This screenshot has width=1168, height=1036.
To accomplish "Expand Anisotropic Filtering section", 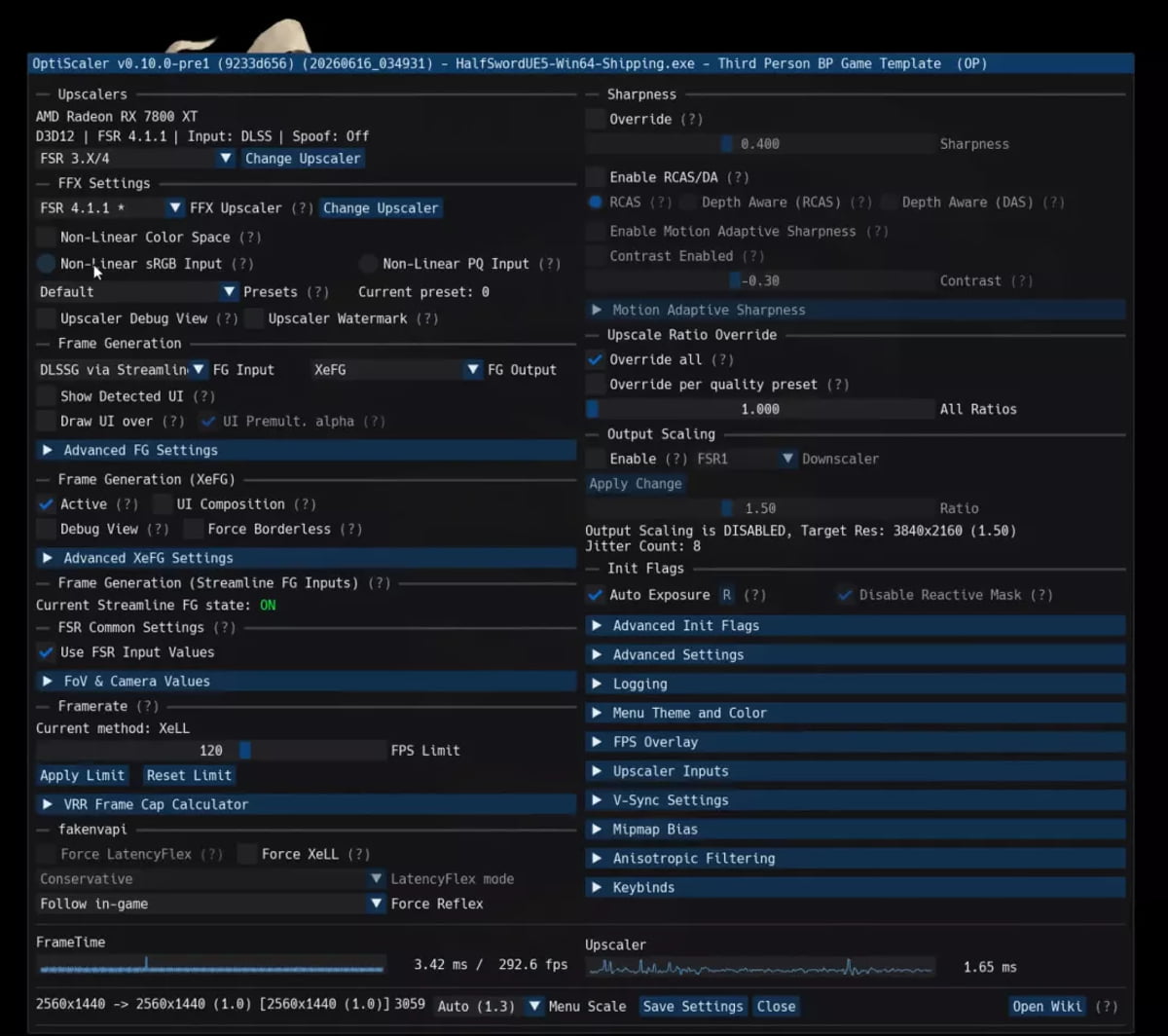I will click(x=856, y=858).
